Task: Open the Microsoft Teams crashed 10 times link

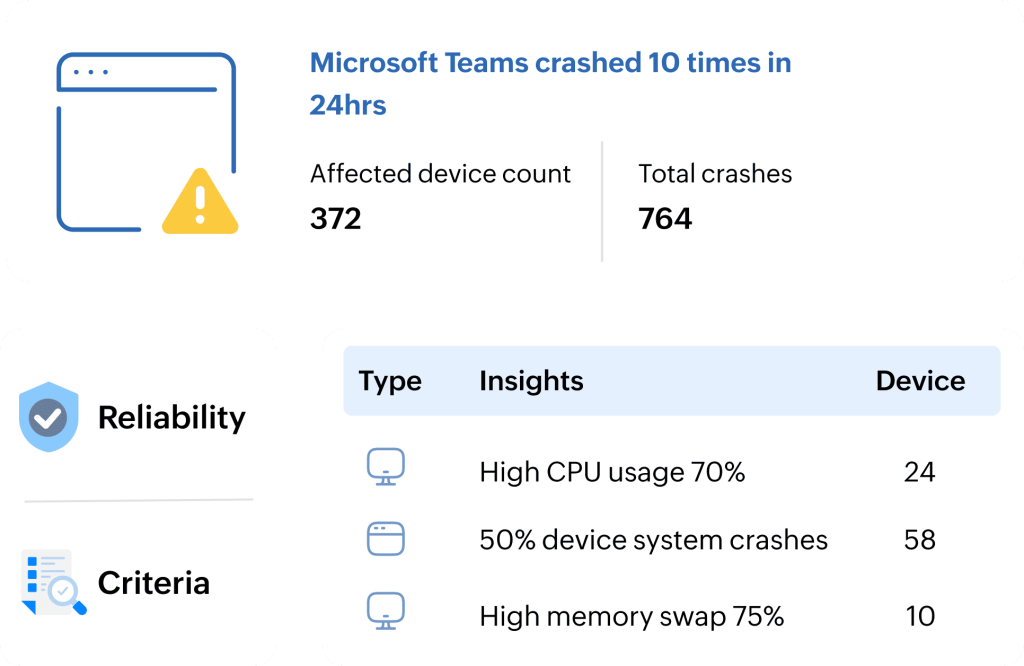Action: click(550, 84)
